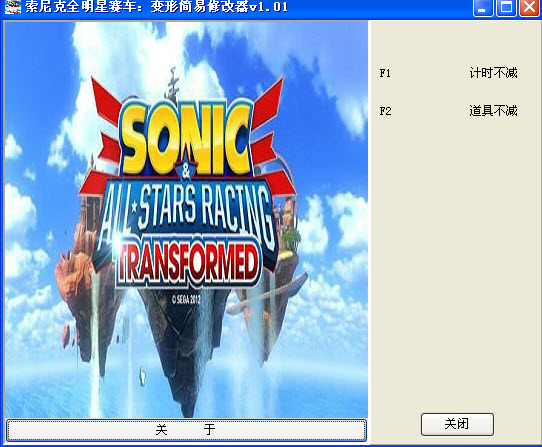The width and height of the screenshot is (542, 447).
Task: Open the 关于 (About) button
Action: [186, 430]
